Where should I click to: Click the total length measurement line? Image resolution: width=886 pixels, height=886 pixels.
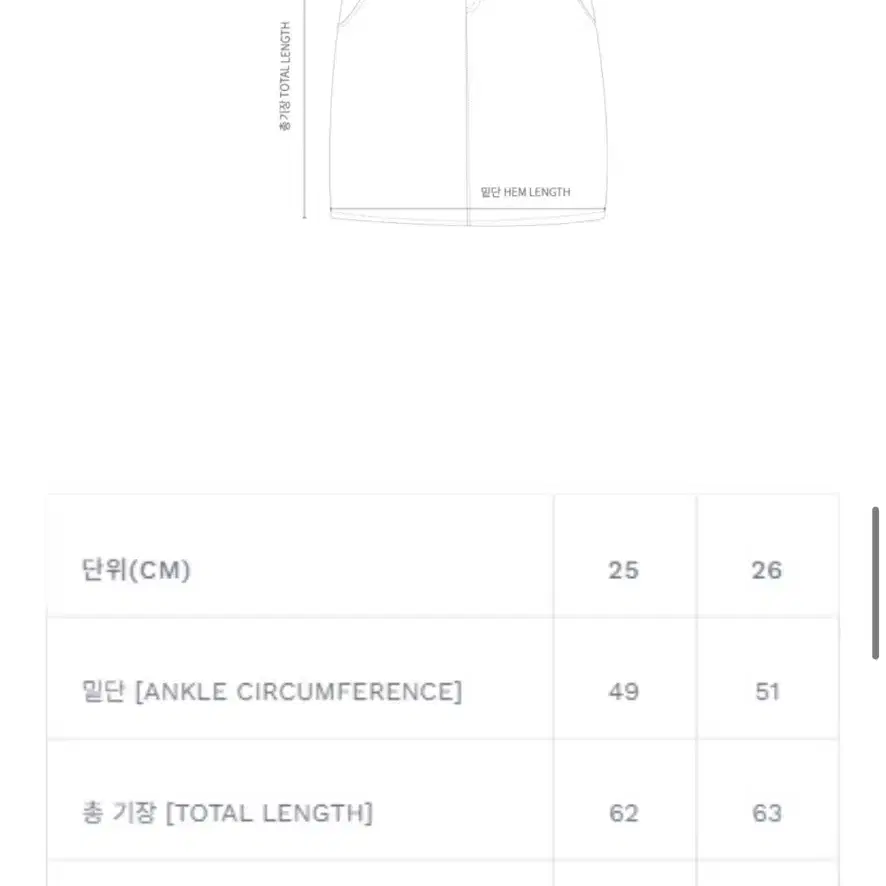point(305,108)
